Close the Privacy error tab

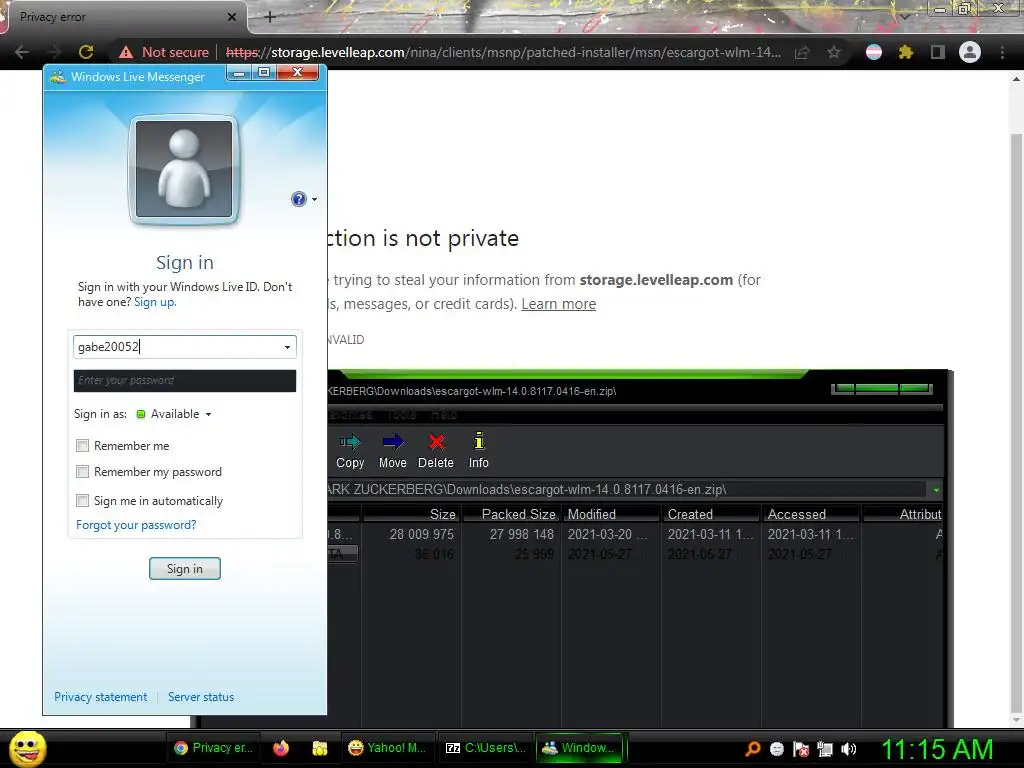[x=232, y=17]
